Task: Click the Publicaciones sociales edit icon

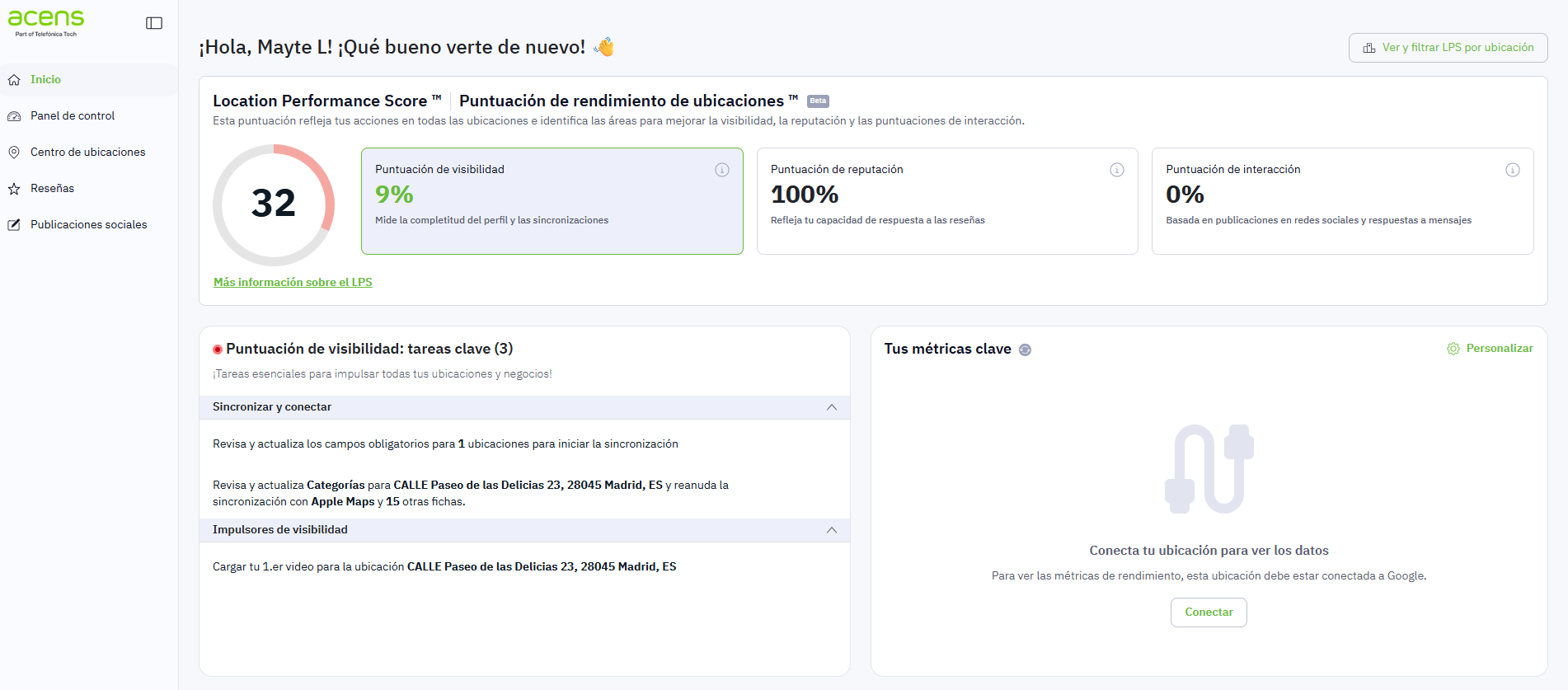Action: [14, 225]
